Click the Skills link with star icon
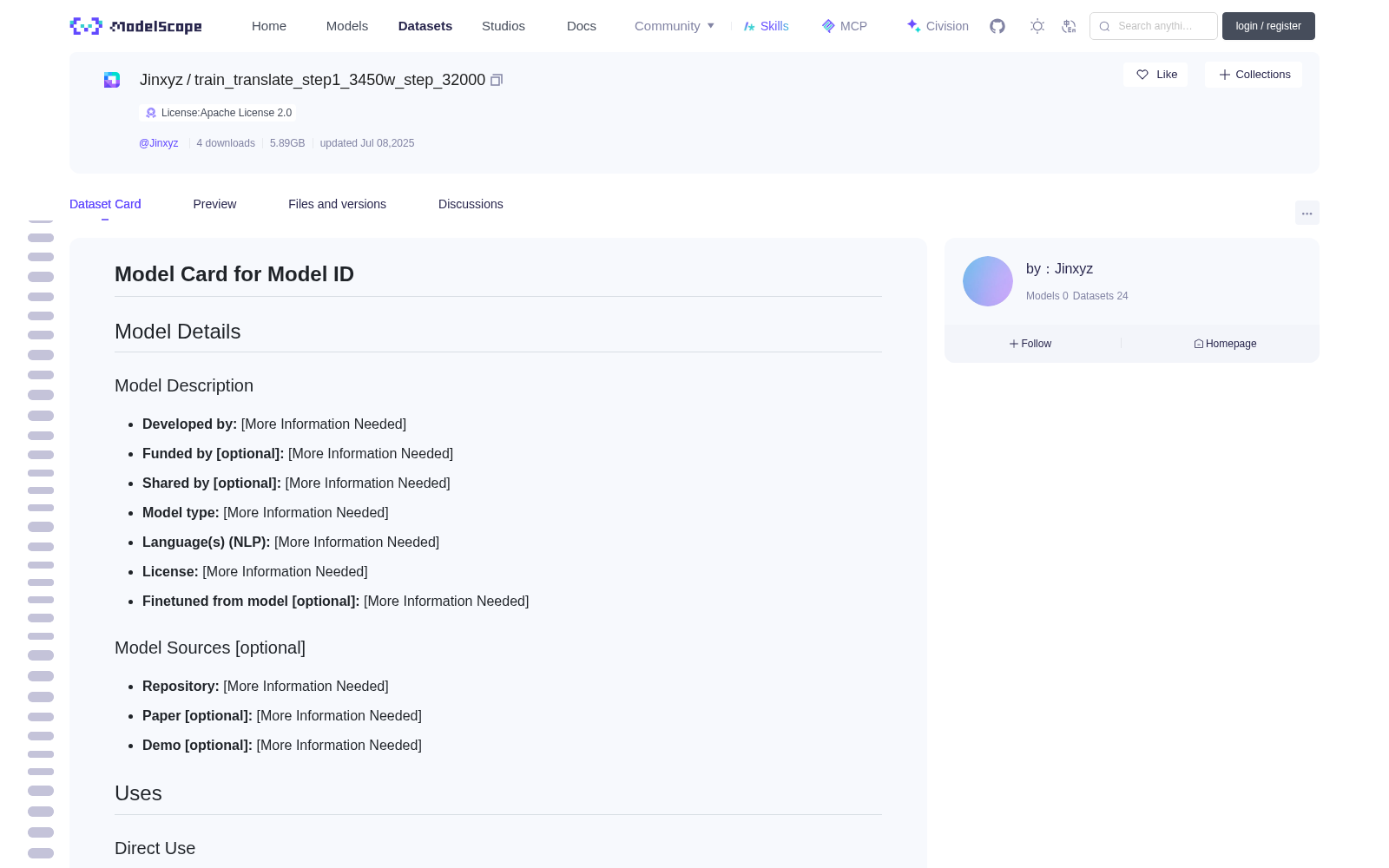Viewport: 1389px width, 868px height. point(766,26)
